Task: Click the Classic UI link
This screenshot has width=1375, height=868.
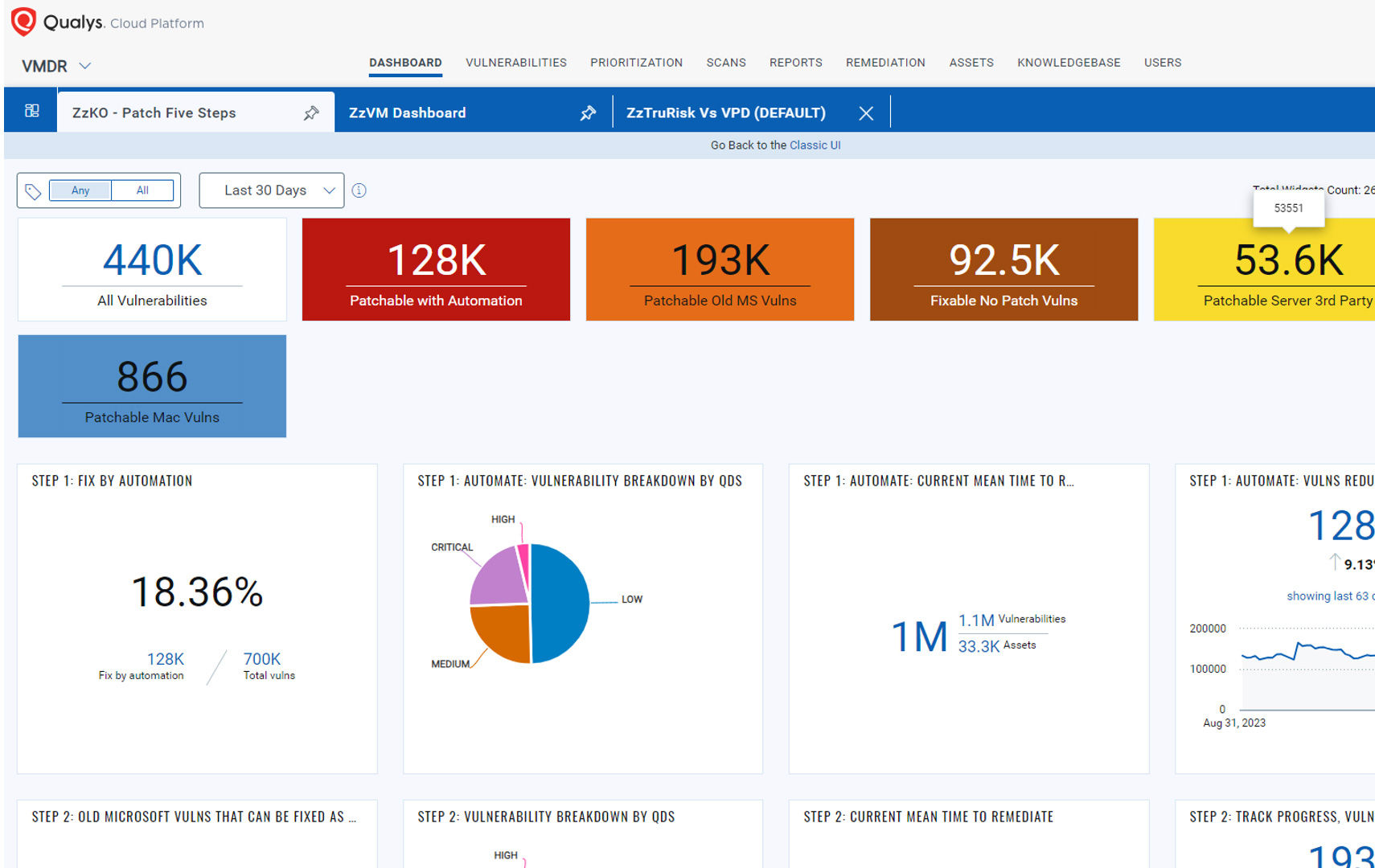Action: pyautogui.click(x=815, y=145)
